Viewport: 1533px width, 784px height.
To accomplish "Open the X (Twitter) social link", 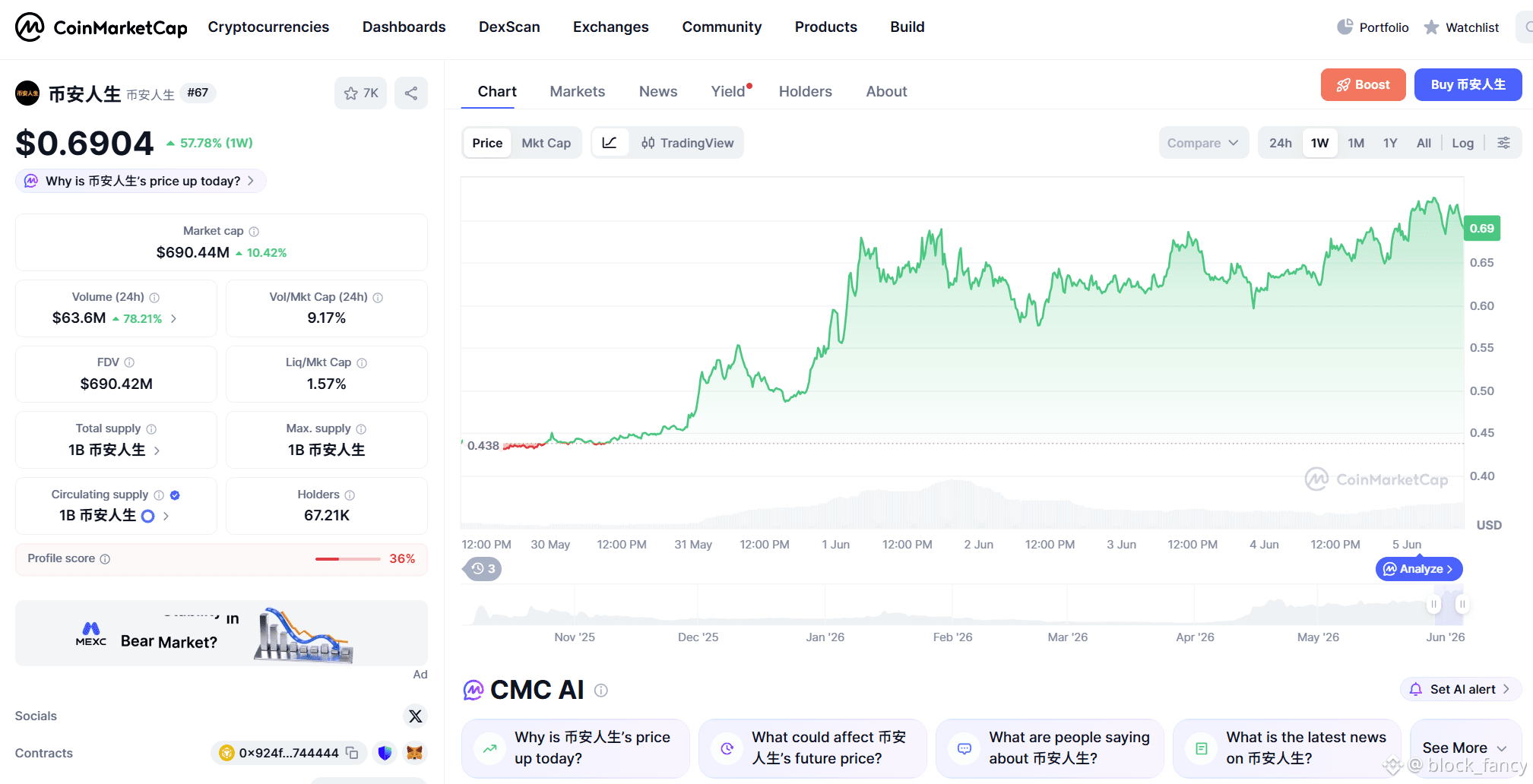I will [415, 716].
